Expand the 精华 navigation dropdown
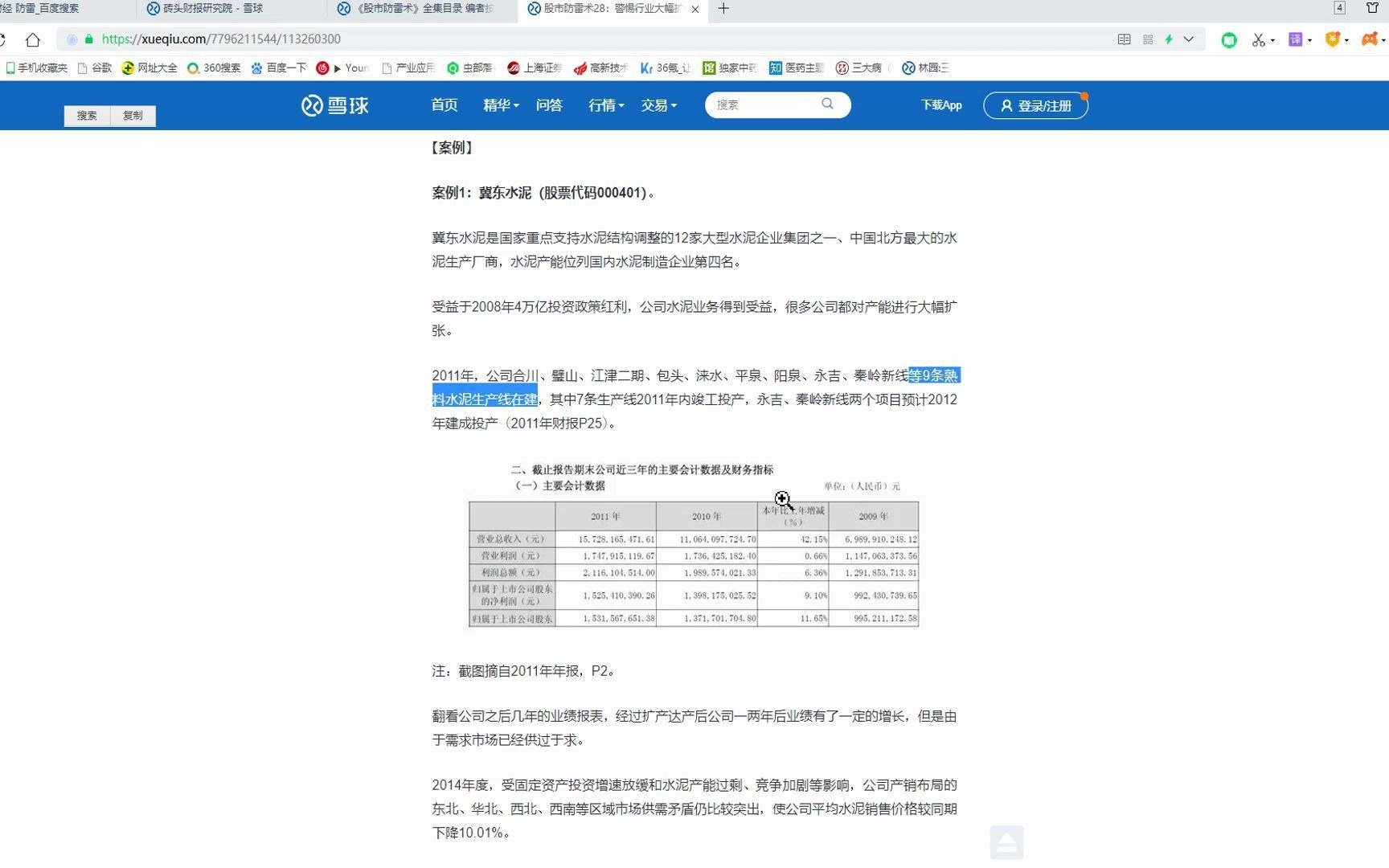This screenshot has height=868, width=1389. pyautogui.click(x=501, y=105)
